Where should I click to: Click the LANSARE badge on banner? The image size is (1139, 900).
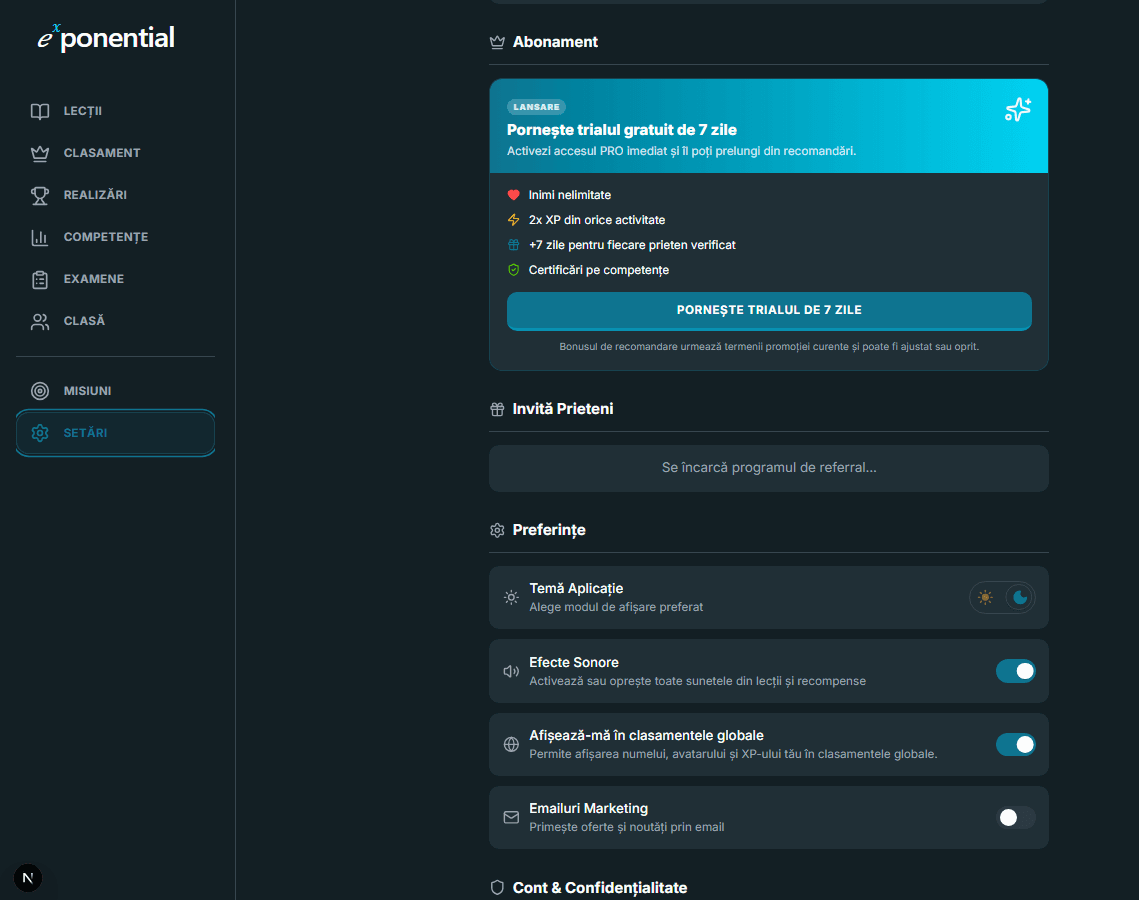(536, 107)
